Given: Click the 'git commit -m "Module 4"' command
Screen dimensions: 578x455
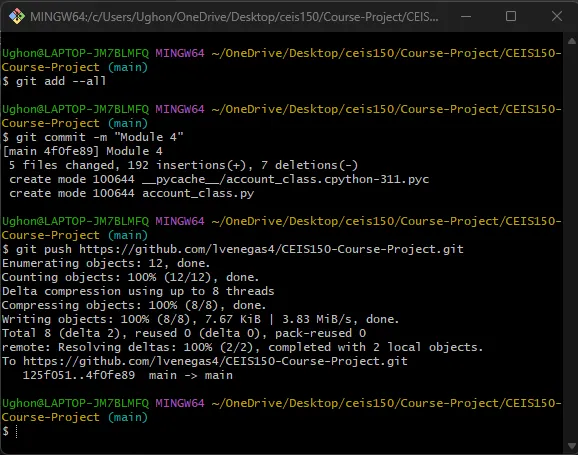Looking at the screenshot, I should point(93,137).
